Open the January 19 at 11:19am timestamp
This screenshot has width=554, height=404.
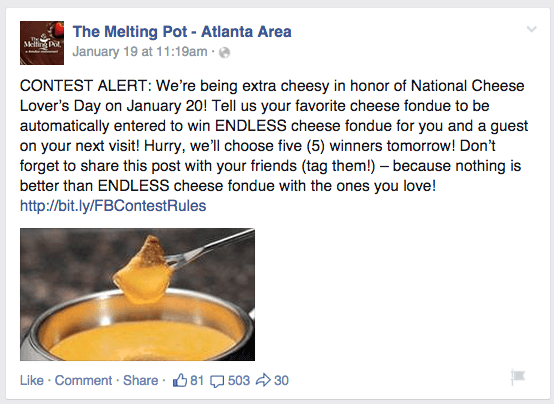140,52
